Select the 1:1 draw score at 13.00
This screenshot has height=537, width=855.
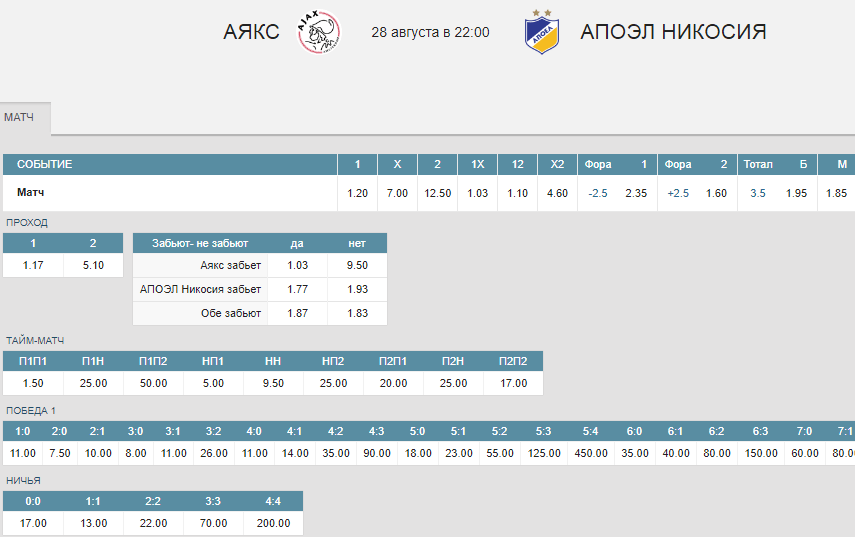point(93,523)
